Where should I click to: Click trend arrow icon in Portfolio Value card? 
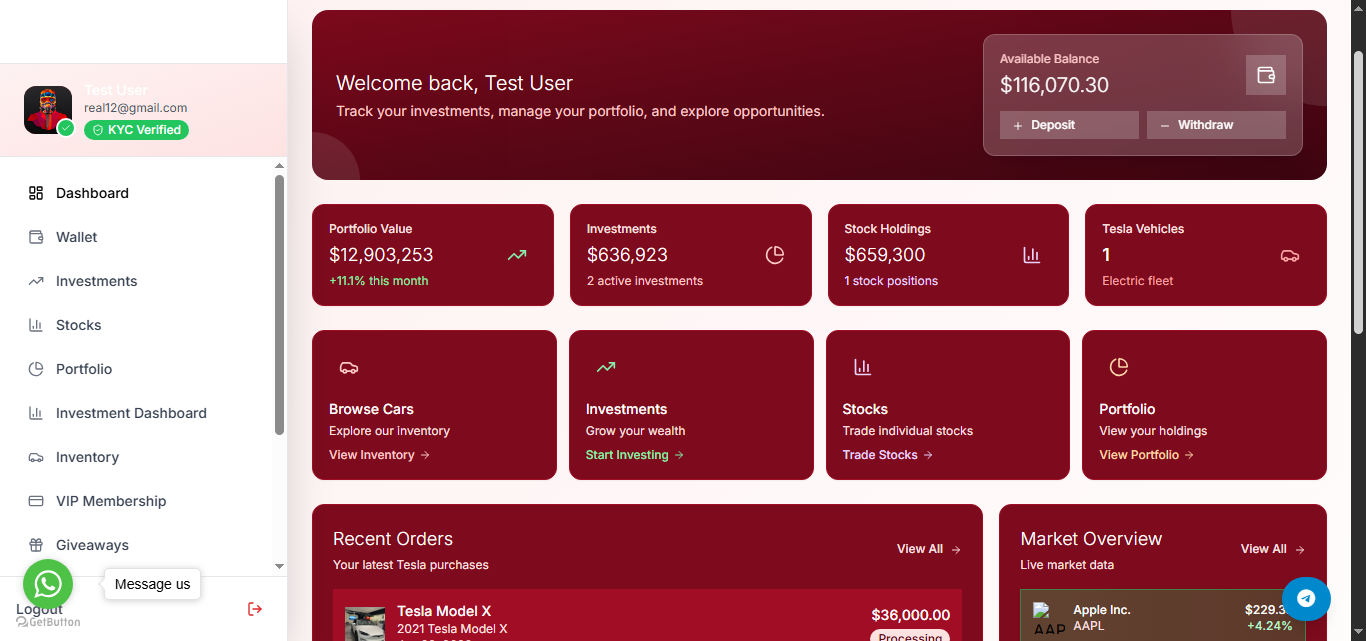coord(516,255)
